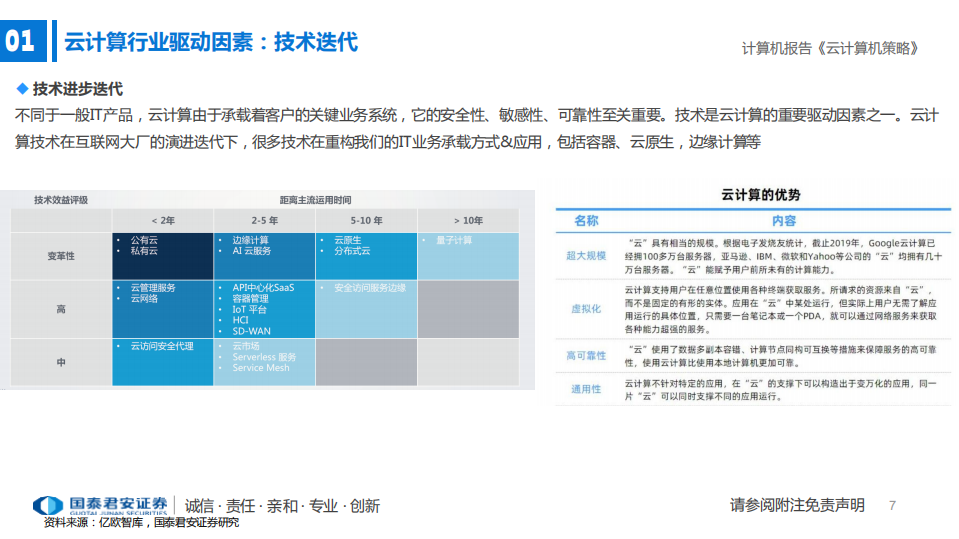
Task: Click the 分布式云 entry
Action: 352,251
